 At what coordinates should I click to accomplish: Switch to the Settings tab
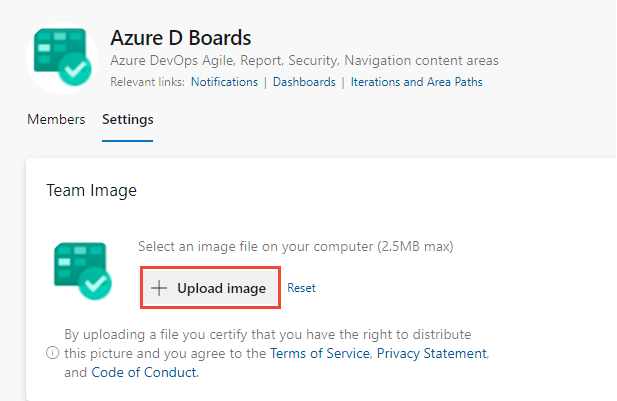(127, 119)
